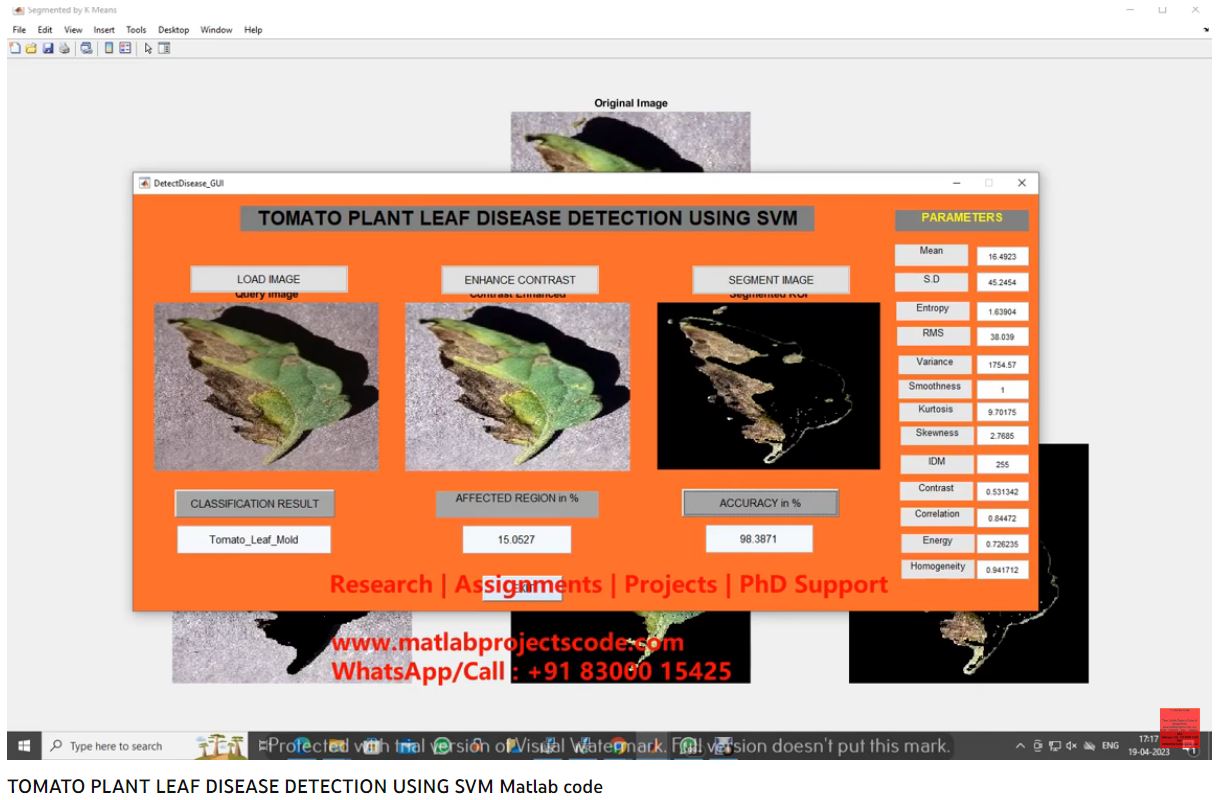Click the Mean parameter label
Screen dimensions: 1221x800
click(x=931, y=253)
